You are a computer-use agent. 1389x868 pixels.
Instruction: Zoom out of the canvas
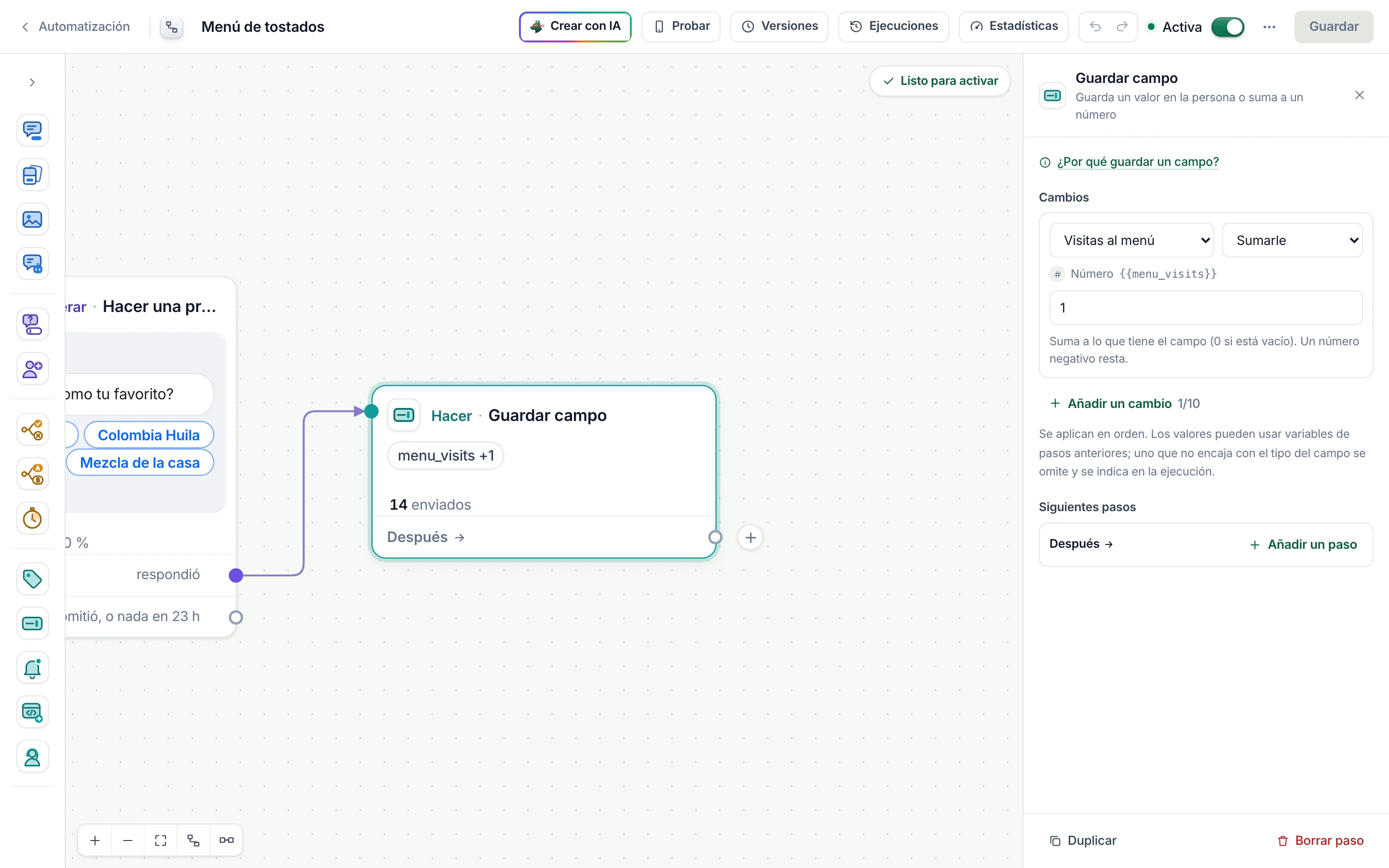click(x=128, y=841)
